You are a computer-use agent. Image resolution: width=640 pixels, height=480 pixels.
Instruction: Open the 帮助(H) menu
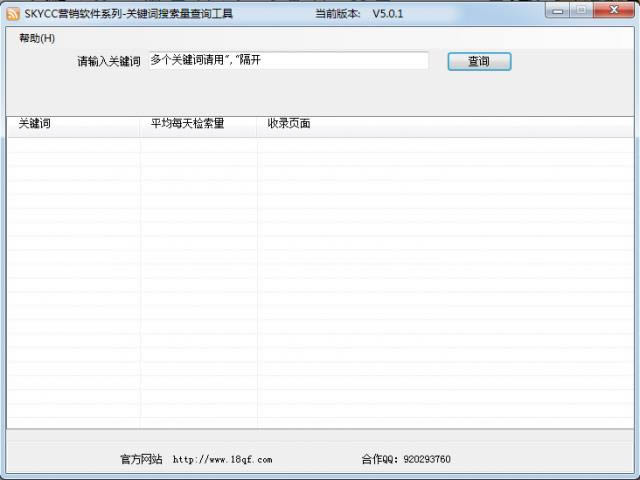coord(37,38)
